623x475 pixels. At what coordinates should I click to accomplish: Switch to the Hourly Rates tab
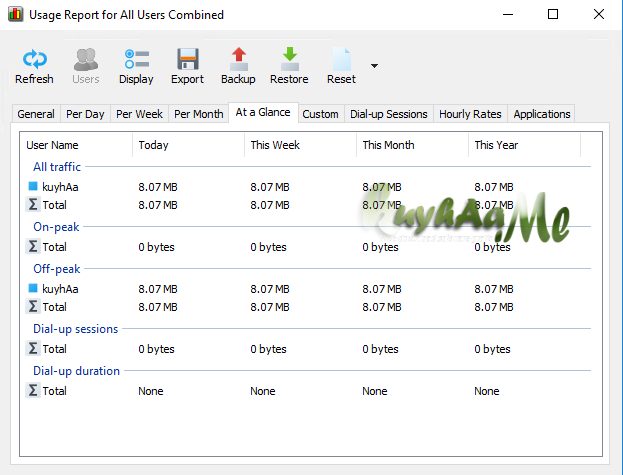pos(470,114)
